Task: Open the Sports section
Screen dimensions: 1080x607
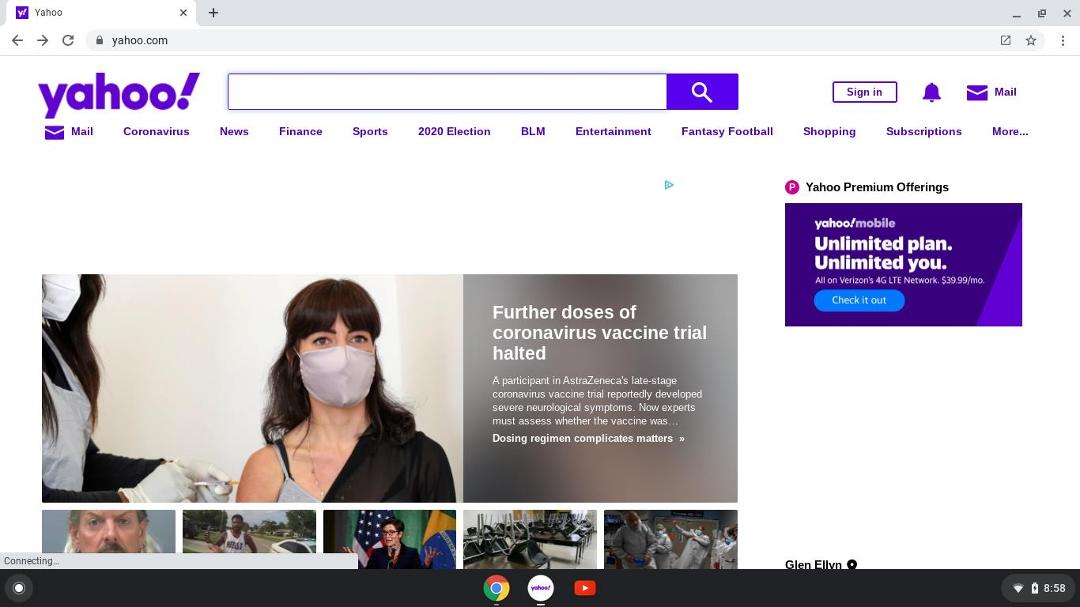Action: (x=370, y=132)
